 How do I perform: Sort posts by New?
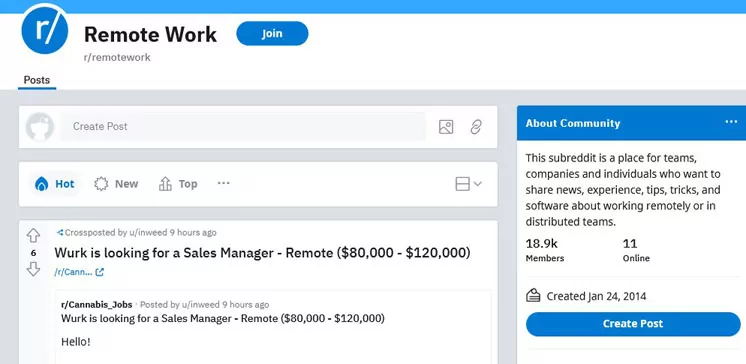(116, 184)
